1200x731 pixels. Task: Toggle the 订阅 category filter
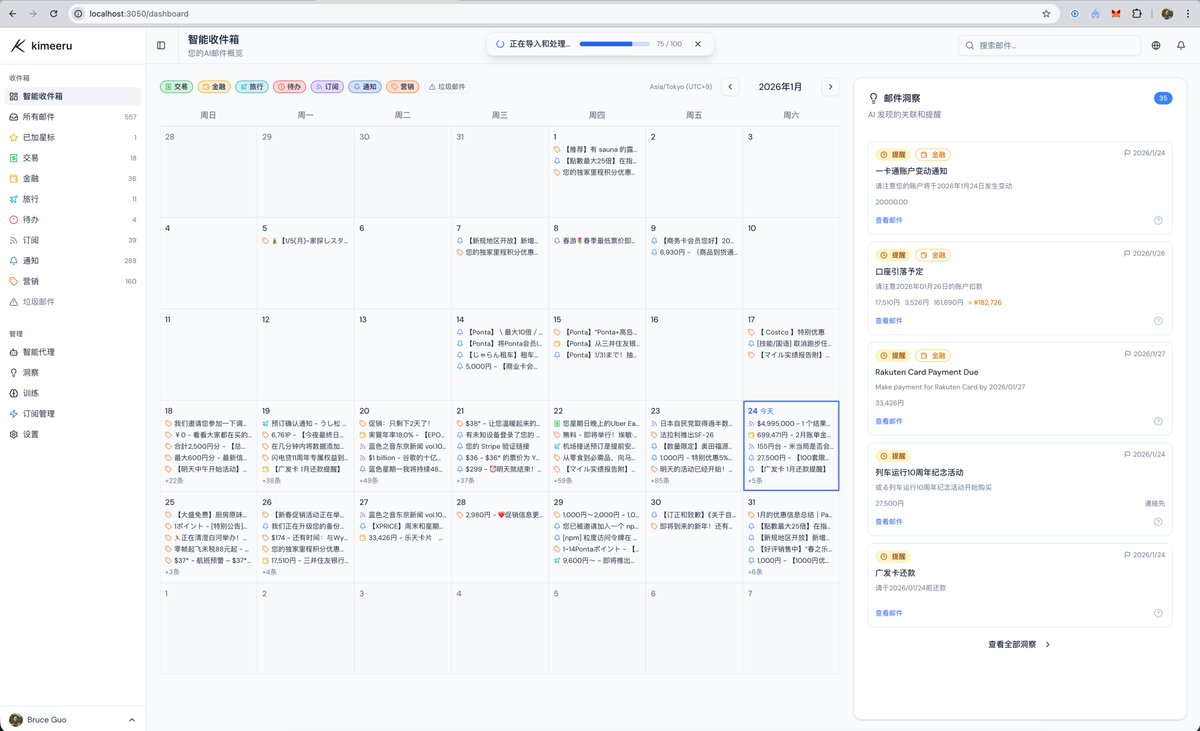[327, 87]
